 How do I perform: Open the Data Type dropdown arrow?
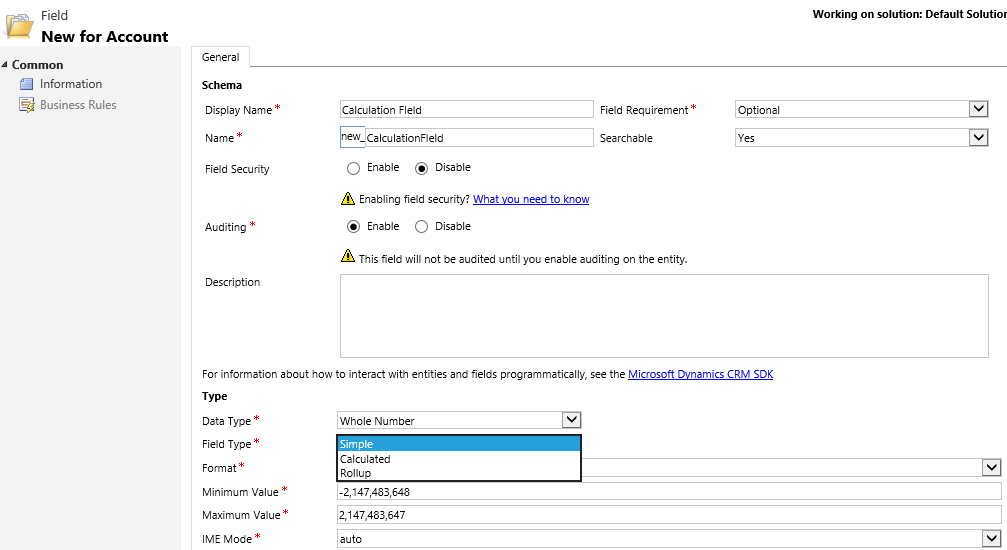571,420
